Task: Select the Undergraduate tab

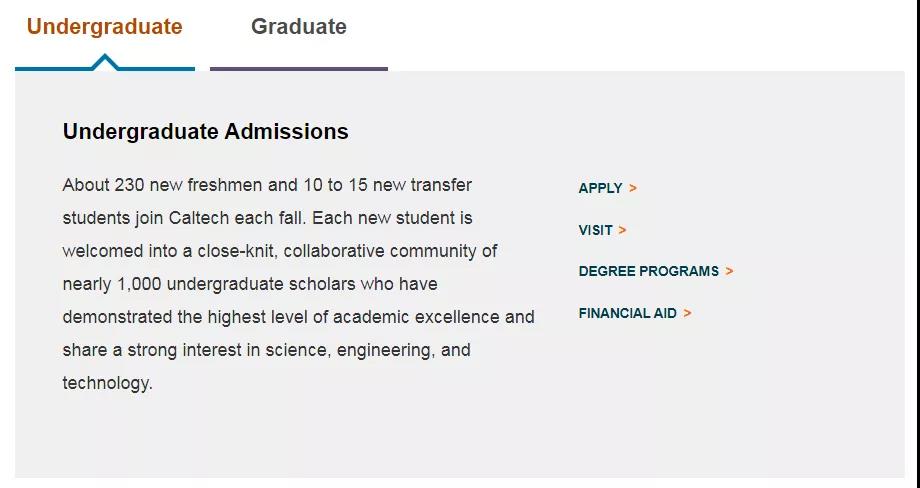Action: pos(104,27)
